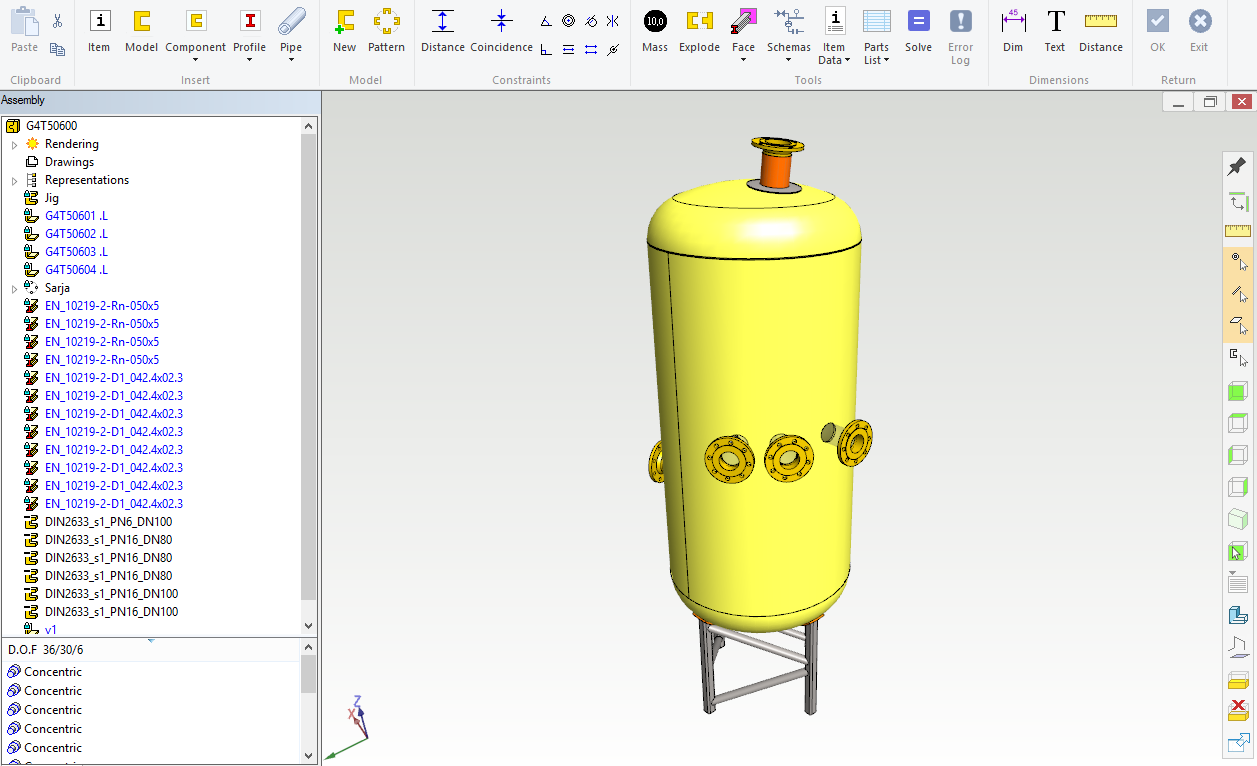
Task: Click the Mass calculation tool
Action: 655,30
